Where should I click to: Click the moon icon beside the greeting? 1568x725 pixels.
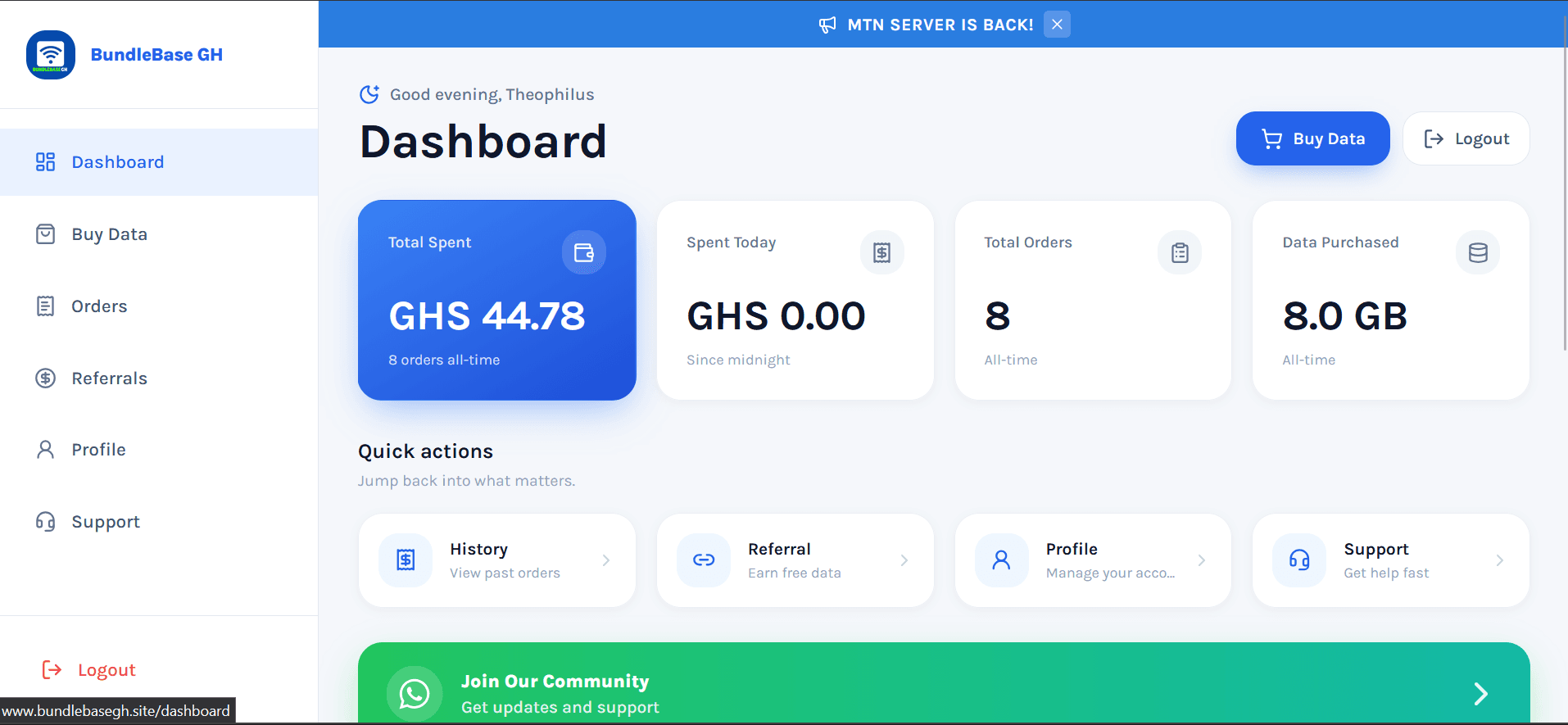(369, 94)
